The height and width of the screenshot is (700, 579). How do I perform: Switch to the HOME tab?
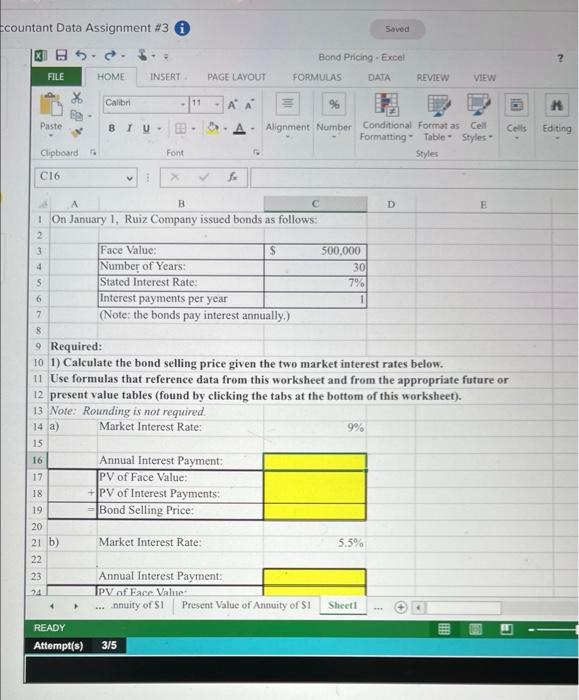(111, 77)
